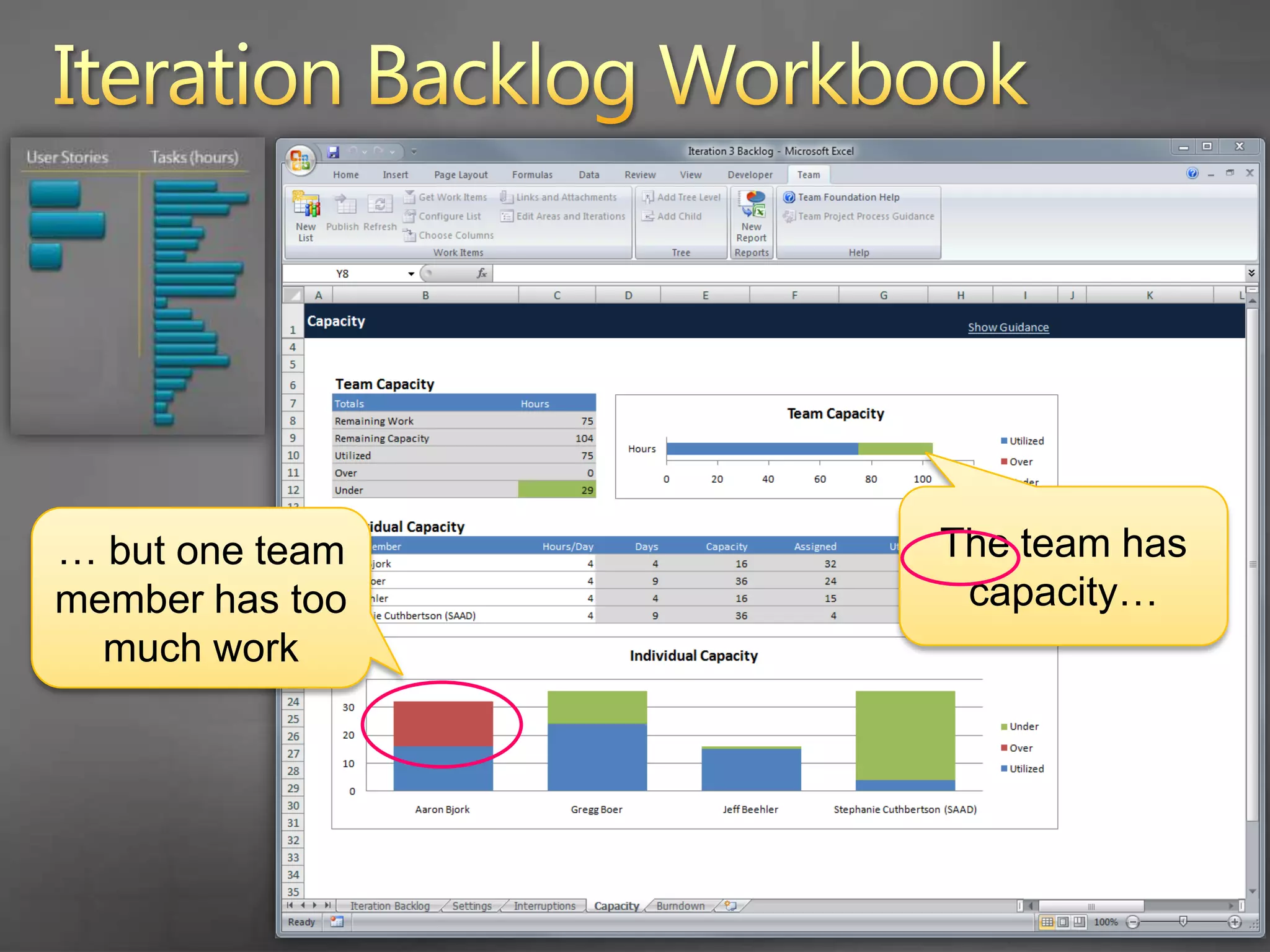Click the insert function fx icon
Screen dimensions: 1270x952
click(x=481, y=273)
